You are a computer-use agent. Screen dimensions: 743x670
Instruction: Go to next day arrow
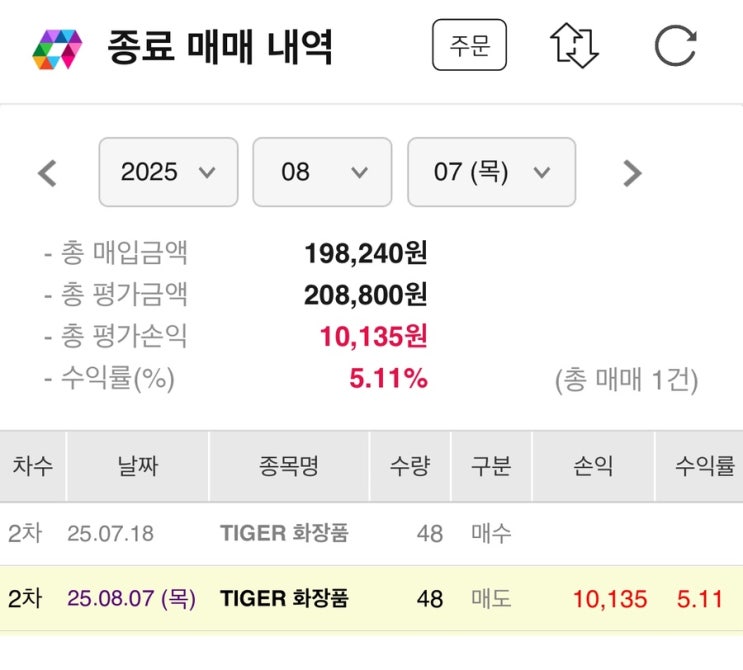tap(631, 173)
